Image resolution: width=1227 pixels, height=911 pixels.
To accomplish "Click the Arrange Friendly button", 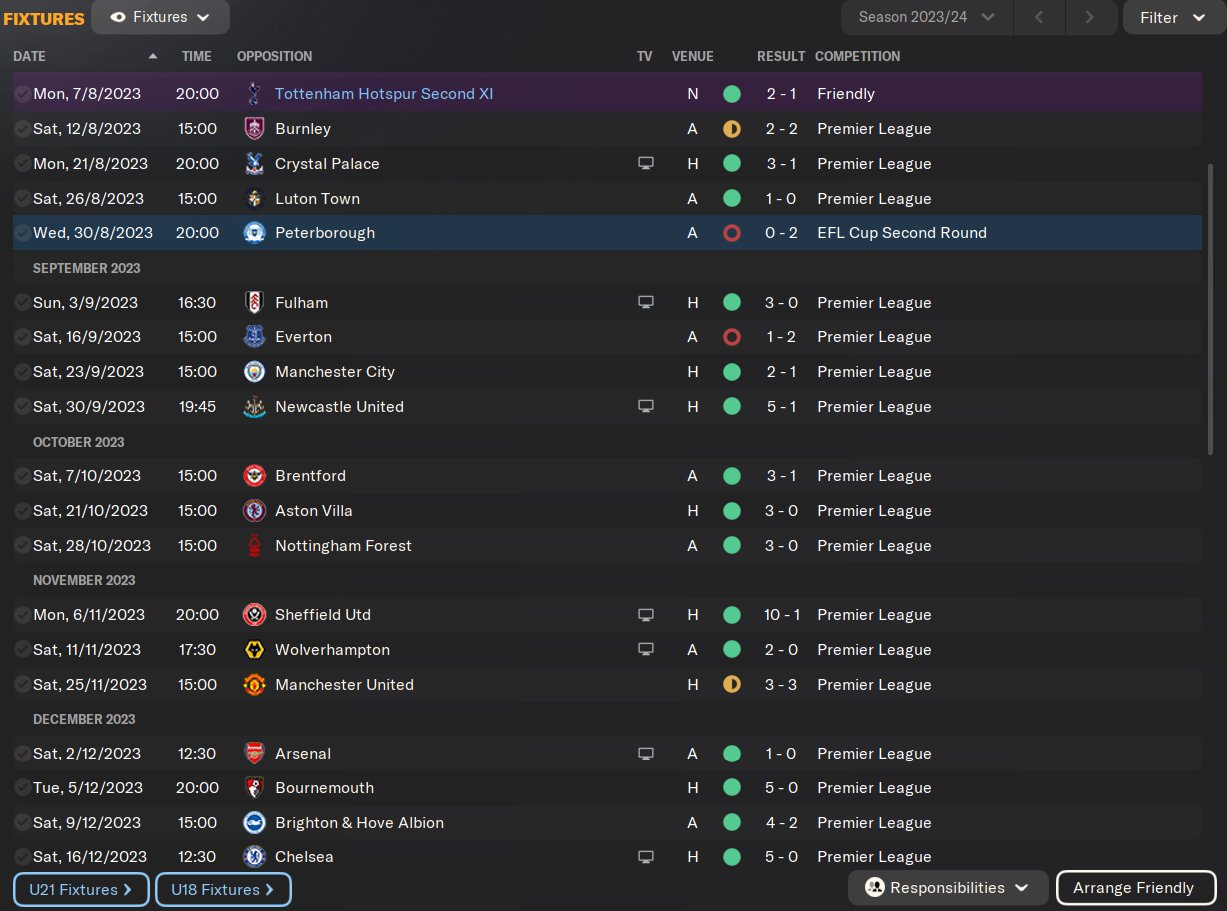I will pyautogui.click(x=1133, y=888).
